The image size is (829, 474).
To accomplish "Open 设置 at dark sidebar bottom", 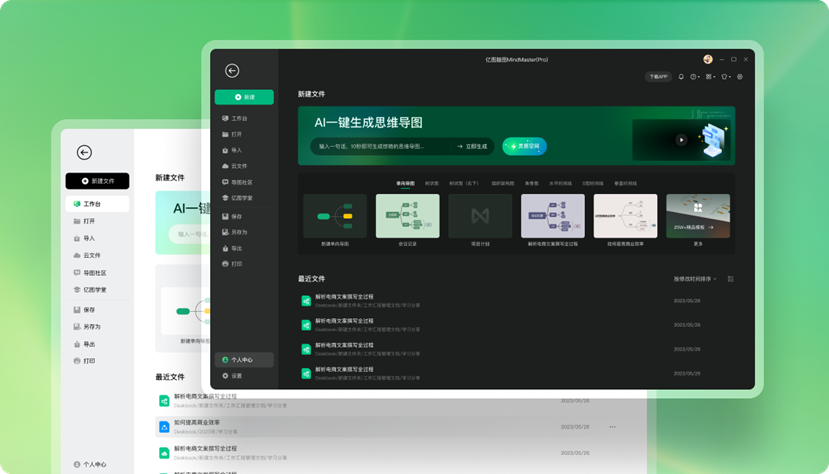I will [x=236, y=376].
